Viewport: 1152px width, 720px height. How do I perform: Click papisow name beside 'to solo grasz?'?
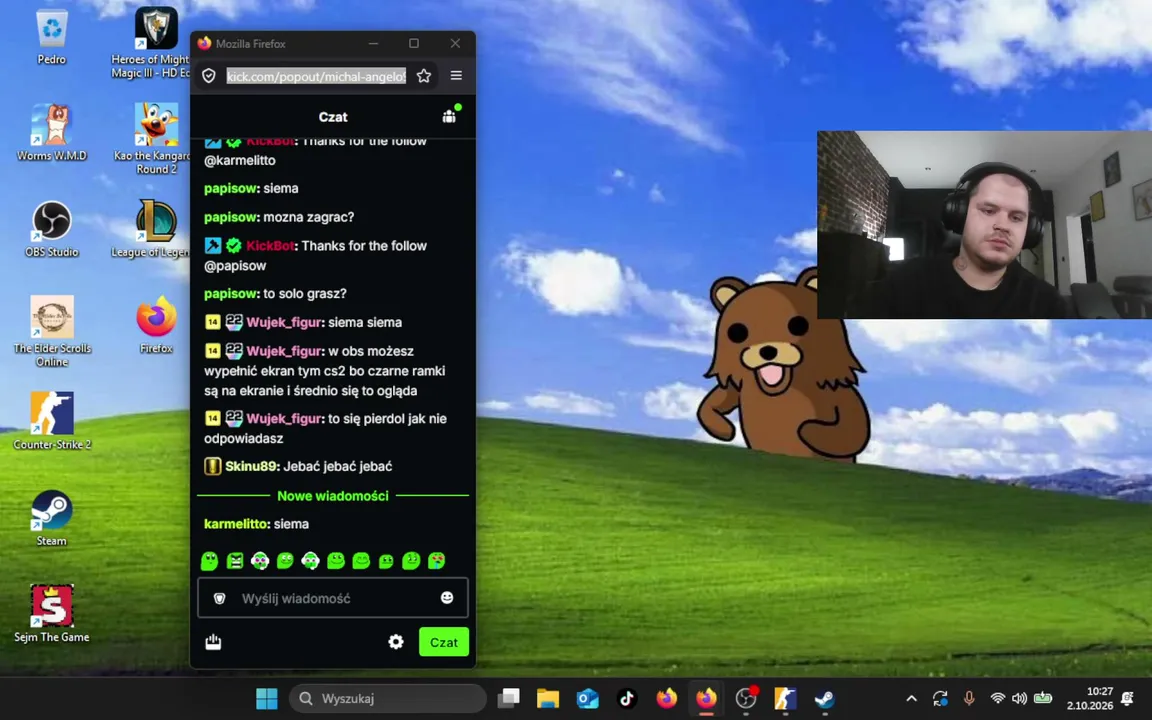[230, 293]
